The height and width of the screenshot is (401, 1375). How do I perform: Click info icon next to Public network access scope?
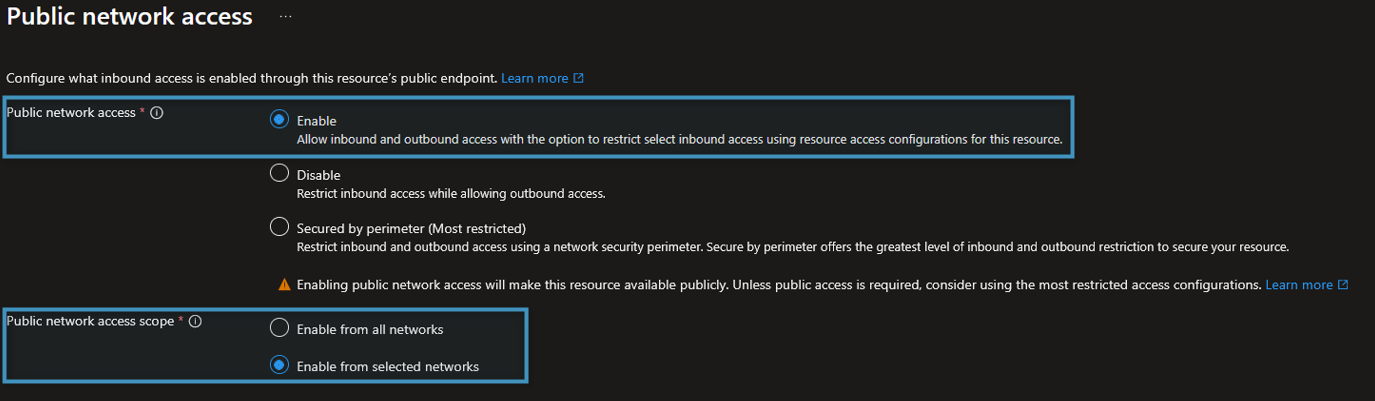(195, 322)
